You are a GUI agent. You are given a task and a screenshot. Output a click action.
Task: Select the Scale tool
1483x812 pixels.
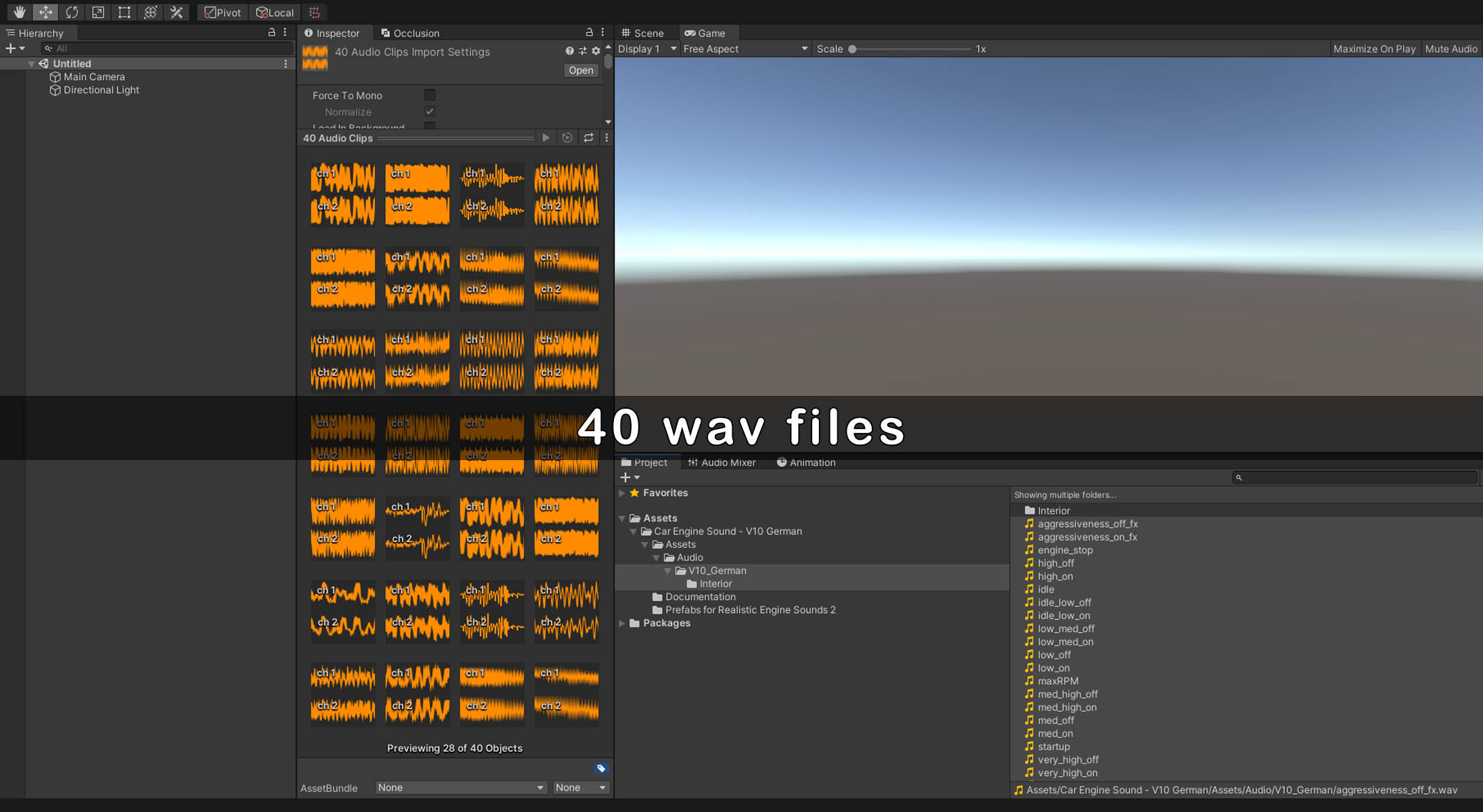tap(98, 12)
